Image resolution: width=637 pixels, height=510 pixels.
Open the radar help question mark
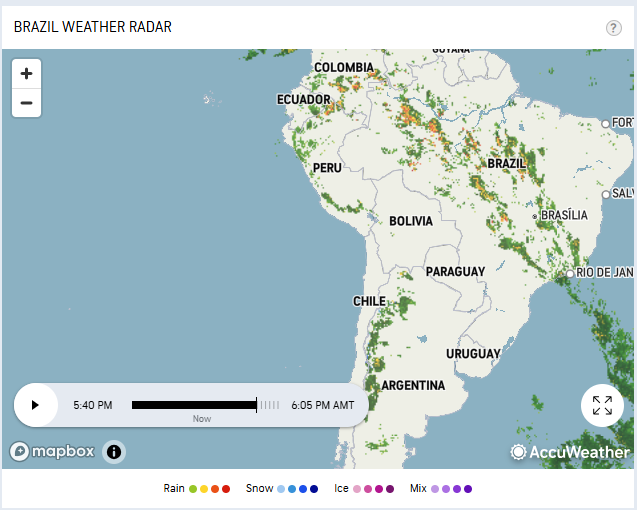(x=613, y=28)
